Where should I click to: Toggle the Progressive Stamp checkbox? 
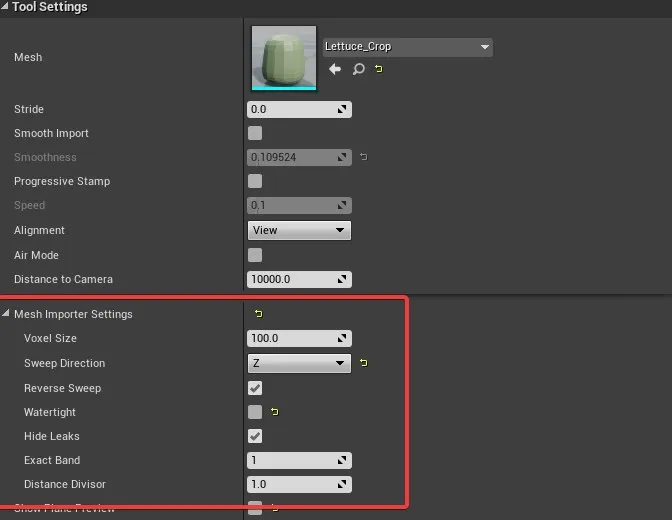[x=255, y=181]
